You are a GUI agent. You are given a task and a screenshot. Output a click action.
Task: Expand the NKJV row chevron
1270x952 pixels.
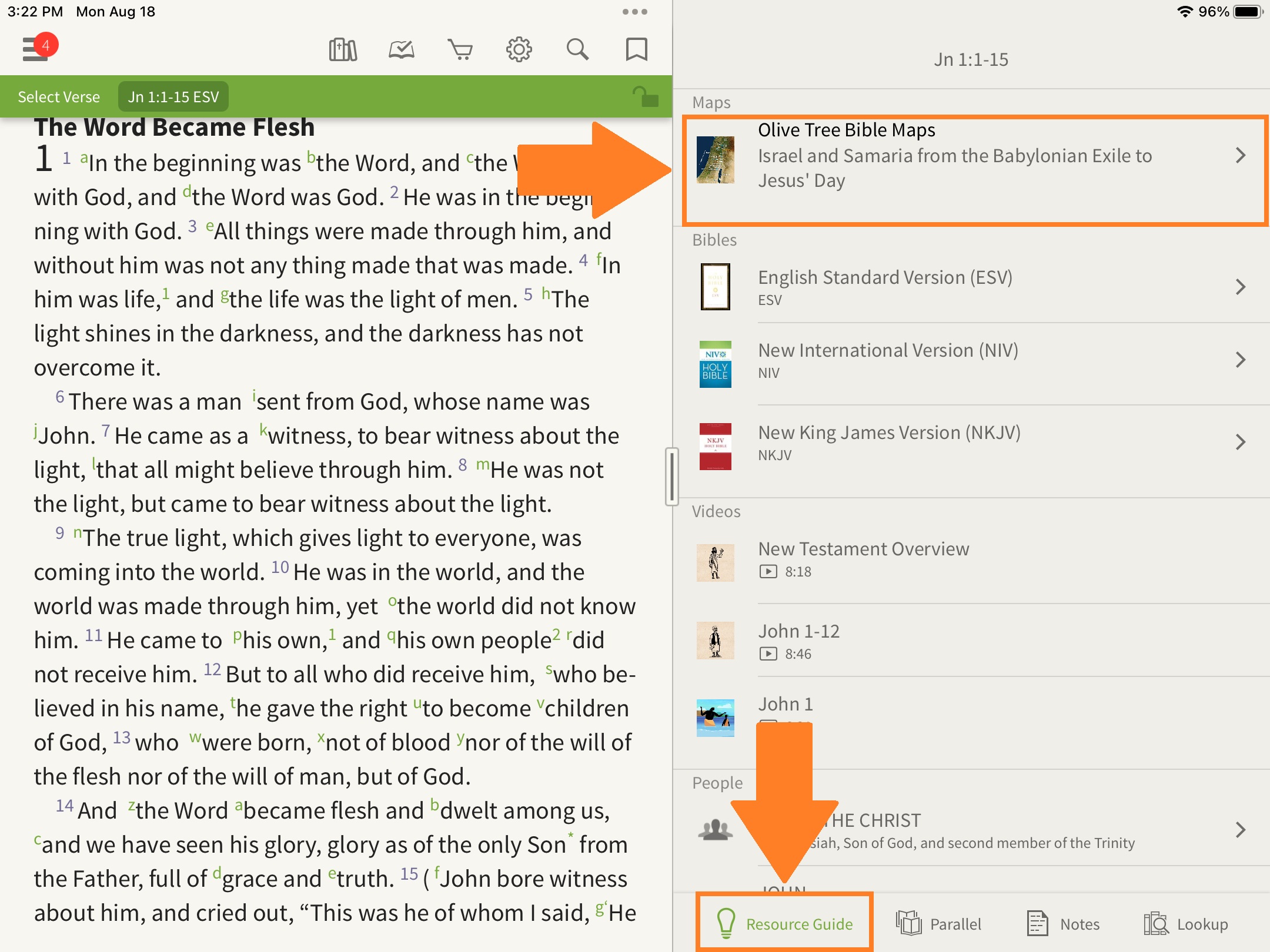coord(1241,442)
